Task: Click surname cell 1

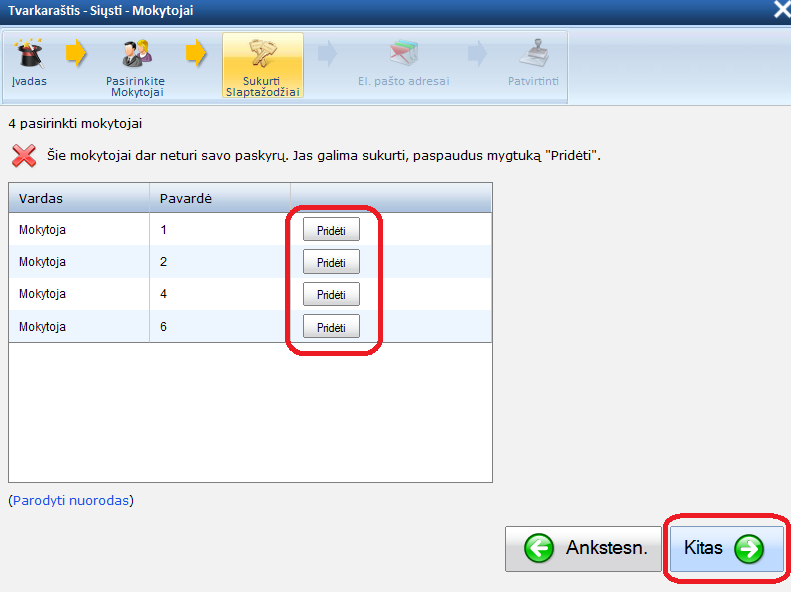Action: pyautogui.click(x=220, y=229)
